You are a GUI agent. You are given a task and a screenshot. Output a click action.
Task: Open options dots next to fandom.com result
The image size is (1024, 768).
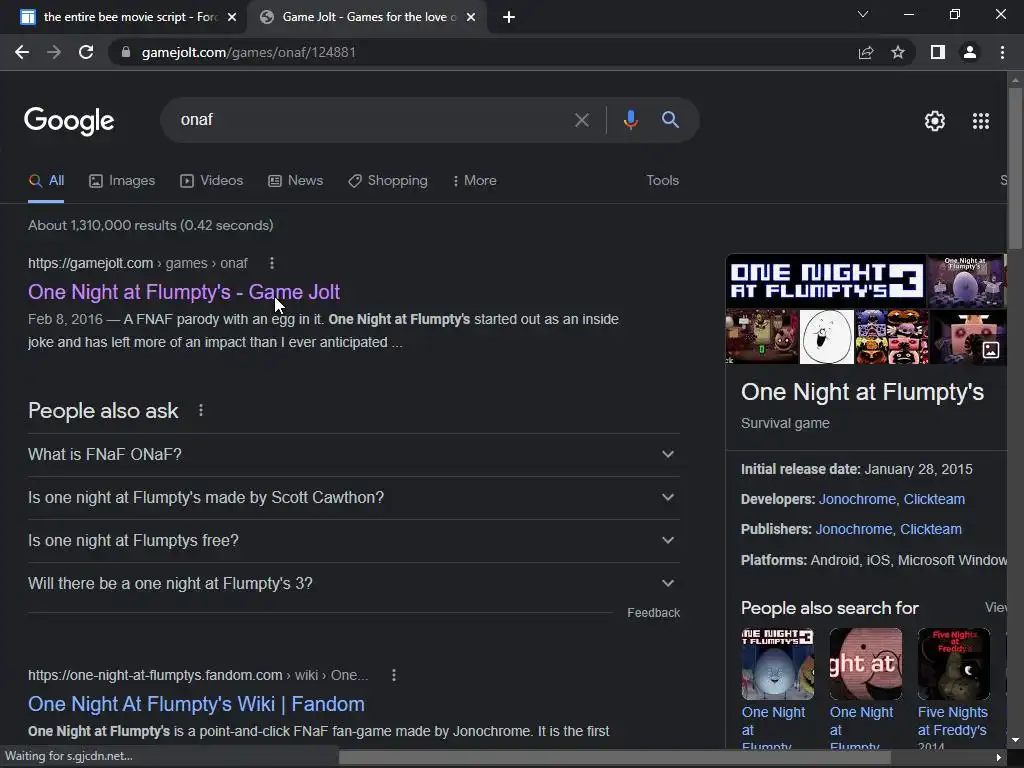click(394, 675)
